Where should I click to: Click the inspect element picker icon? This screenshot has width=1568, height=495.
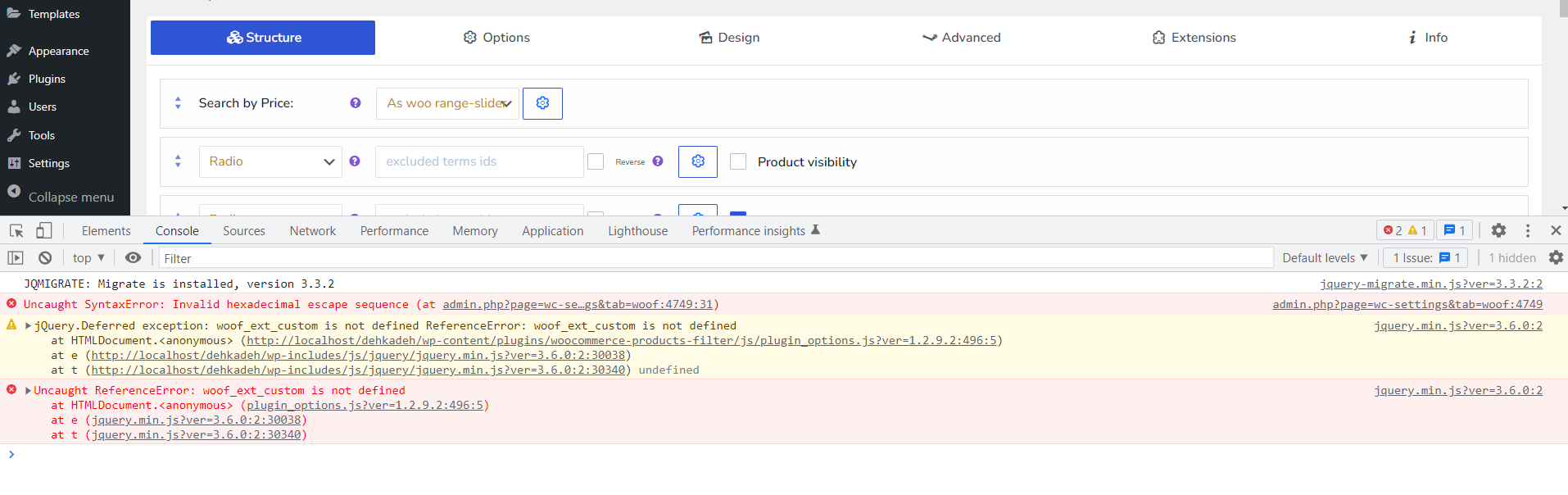tap(16, 231)
